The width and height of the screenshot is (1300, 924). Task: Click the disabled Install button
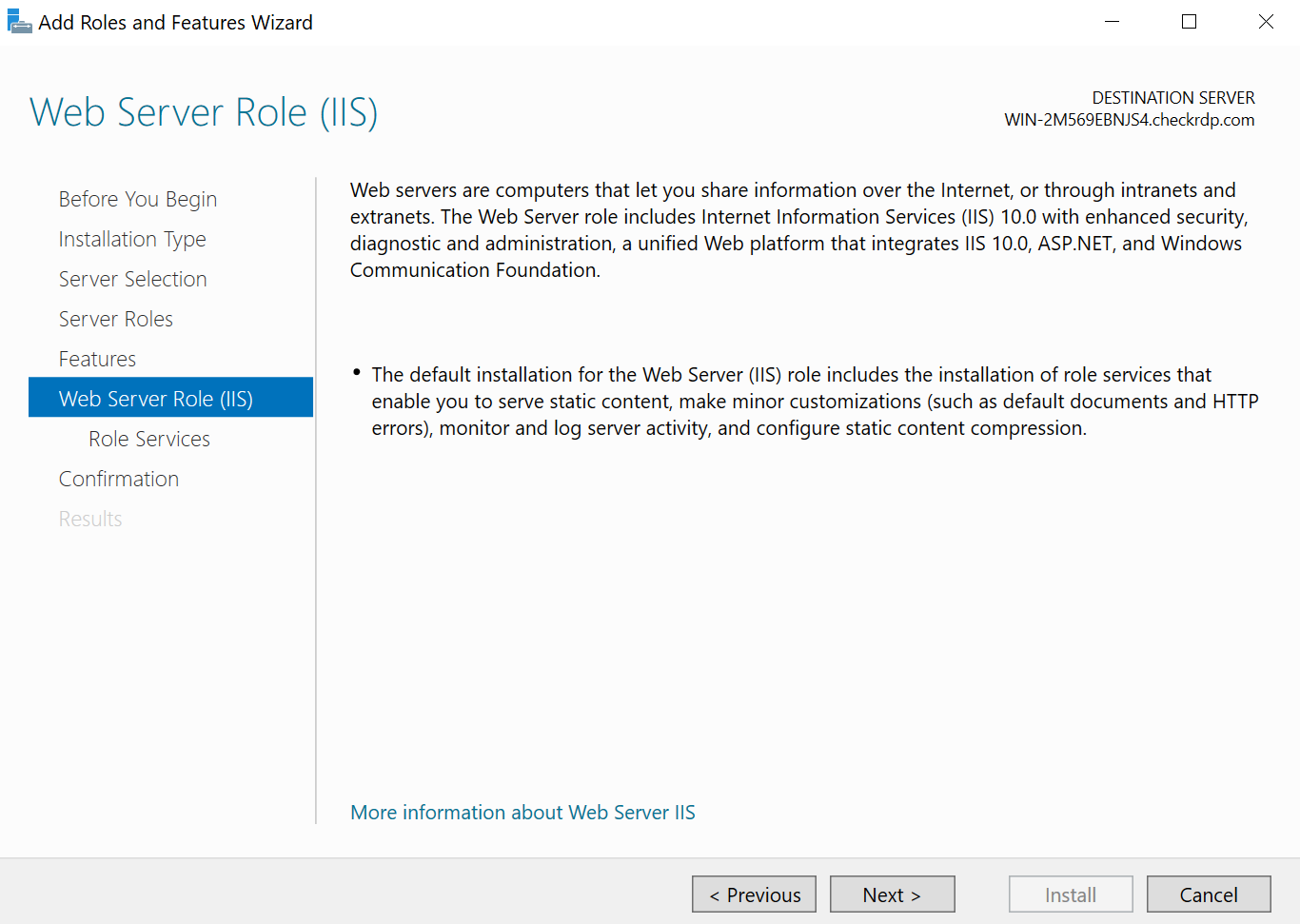coord(1071,895)
